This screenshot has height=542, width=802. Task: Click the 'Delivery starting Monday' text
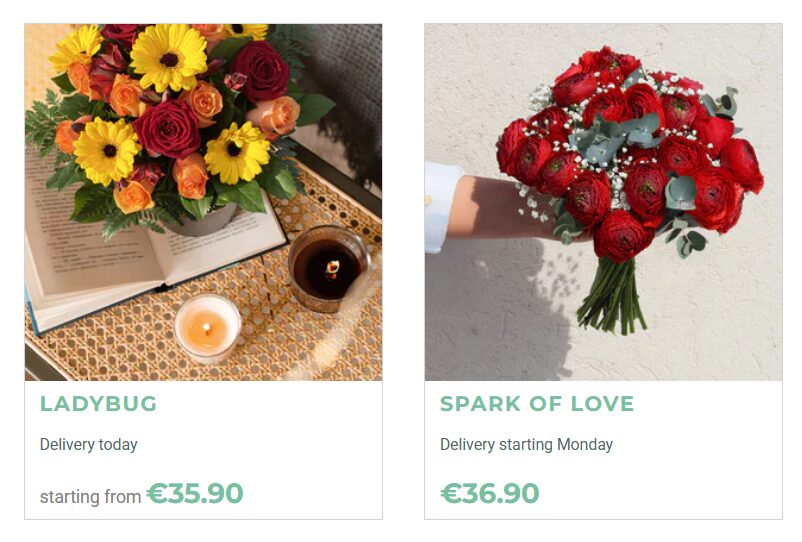pyautogui.click(x=526, y=444)
